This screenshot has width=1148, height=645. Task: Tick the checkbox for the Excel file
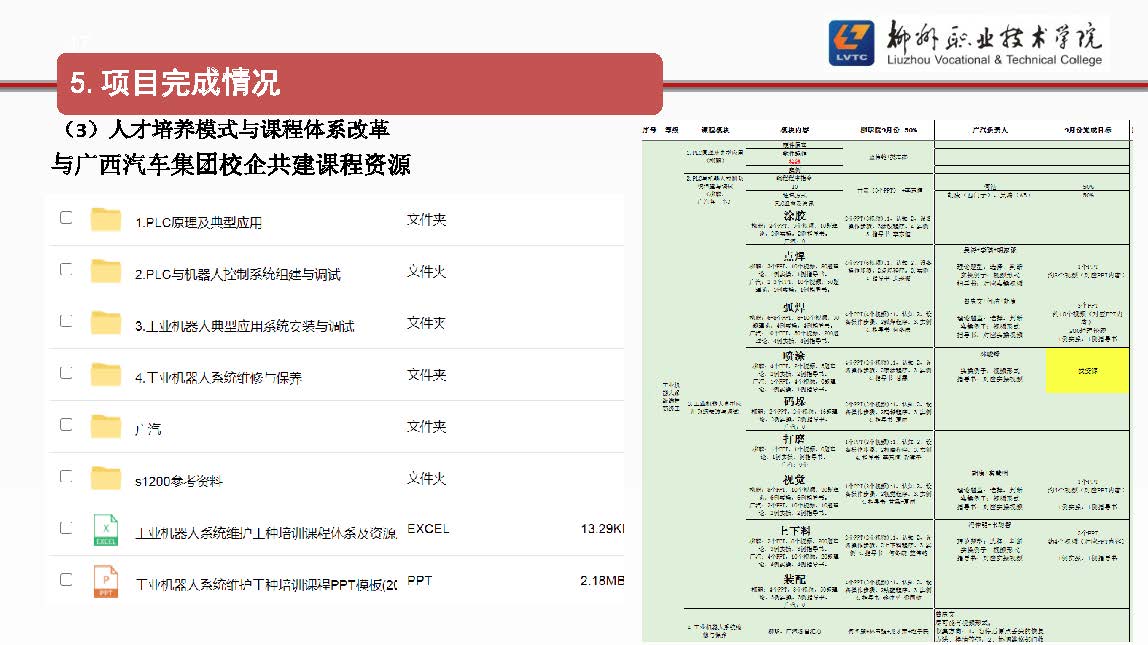tap(66, 527)
